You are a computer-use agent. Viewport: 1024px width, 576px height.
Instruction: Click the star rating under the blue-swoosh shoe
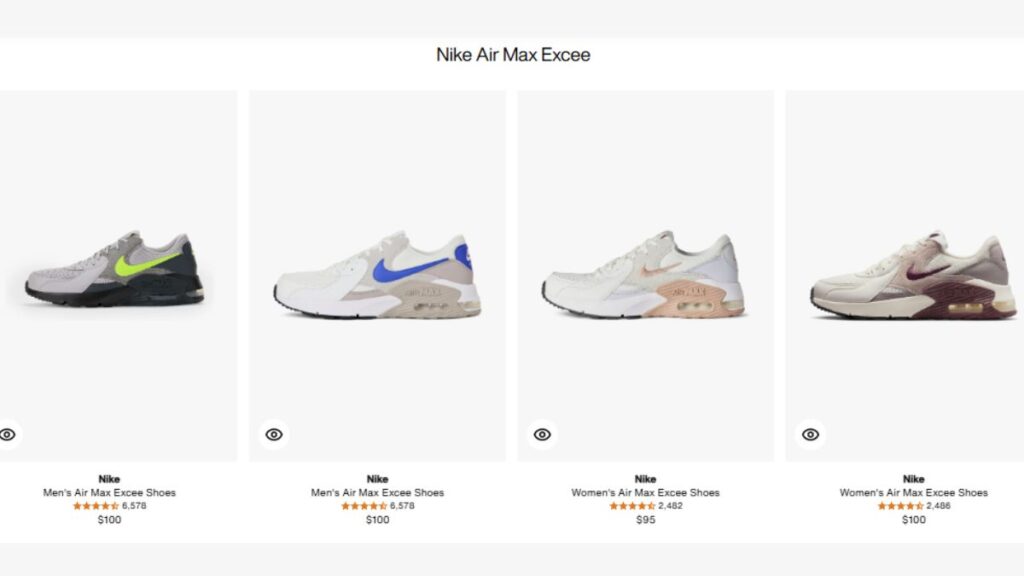coord(364,506)
